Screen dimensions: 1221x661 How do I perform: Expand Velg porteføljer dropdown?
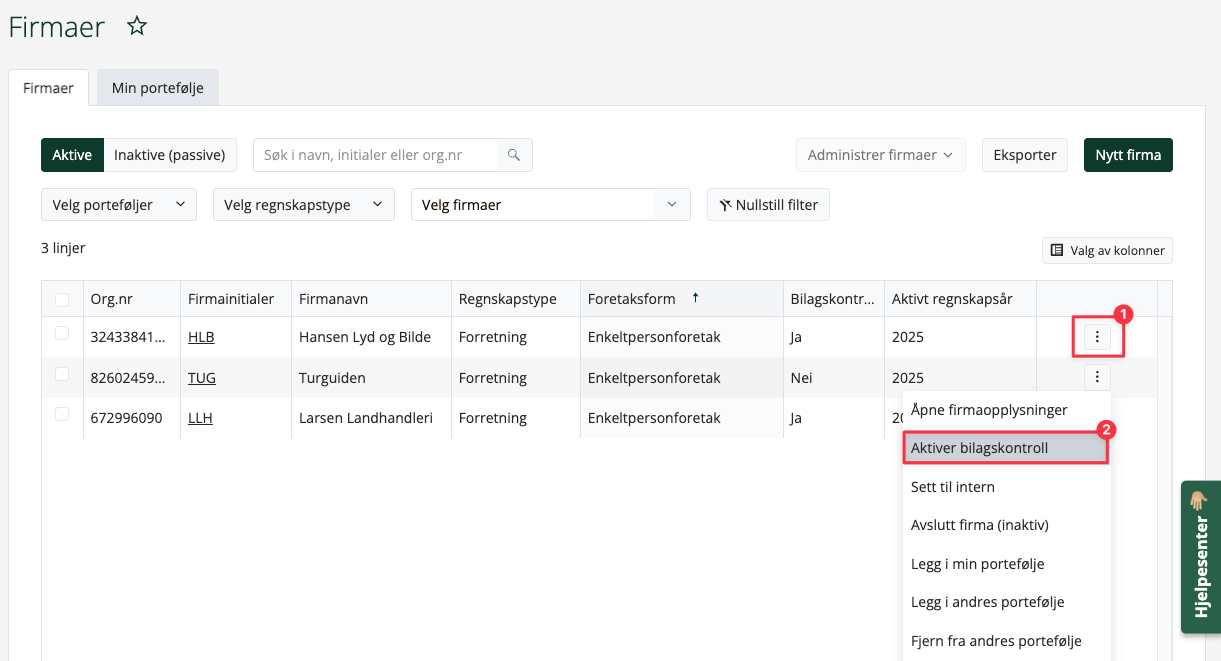click(119, 204)
